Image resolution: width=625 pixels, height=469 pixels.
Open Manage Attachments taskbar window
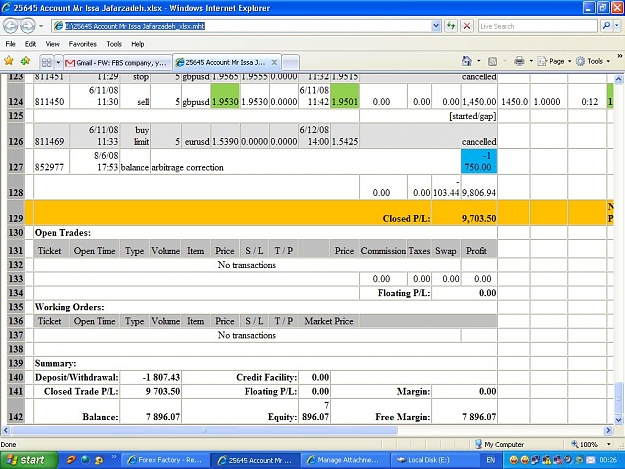(344, 460)
